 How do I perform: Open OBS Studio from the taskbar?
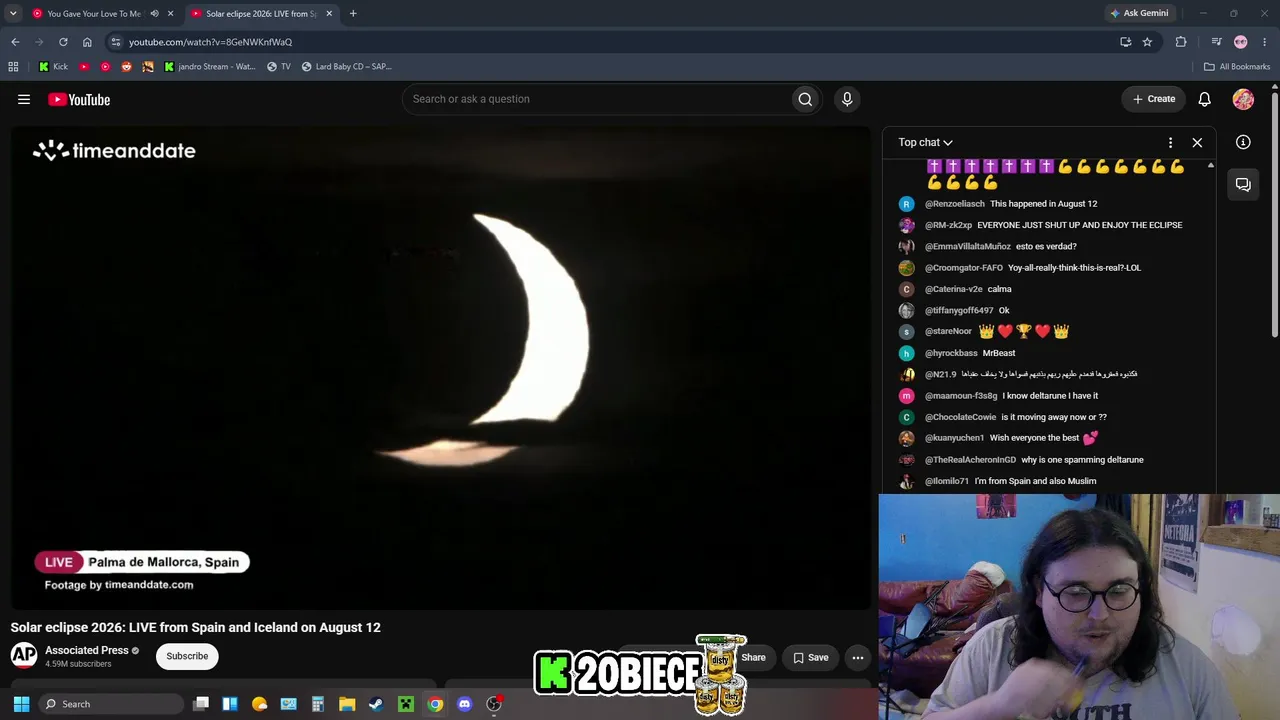(493, 704)
